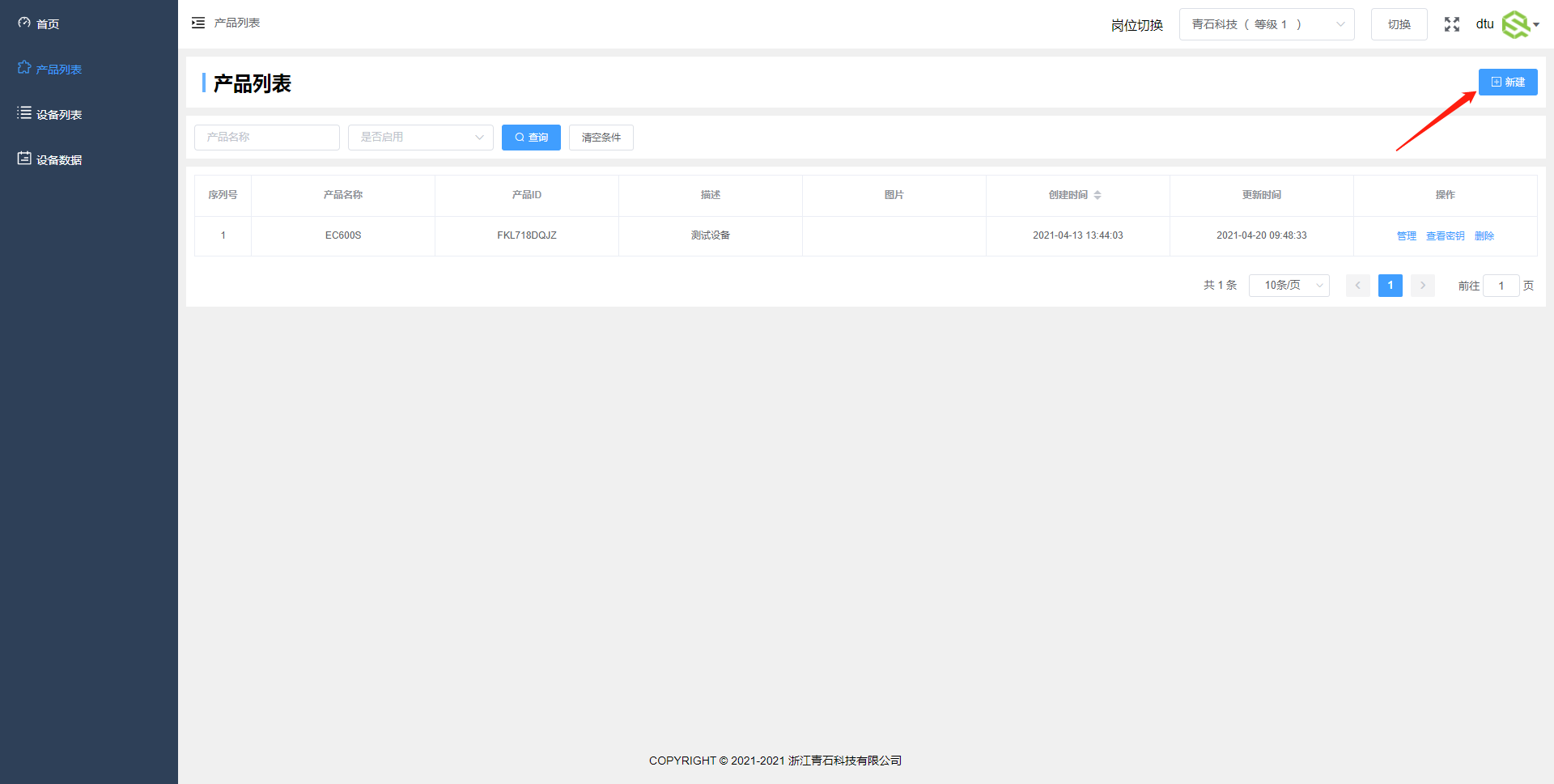Open the 首页 home menu item
Image resolution: width=1554 pixels, height=784 pixels.
pyautogui.click(x=48, y=24)
